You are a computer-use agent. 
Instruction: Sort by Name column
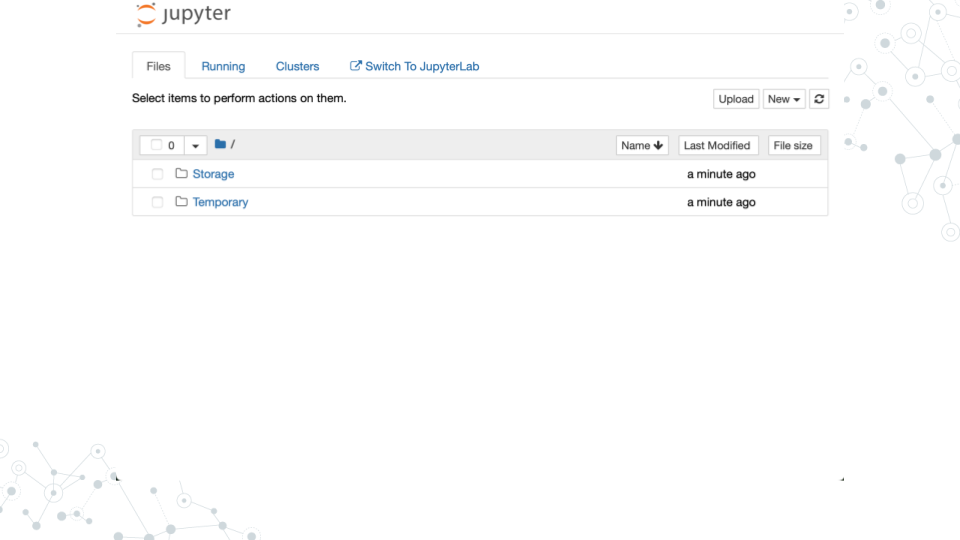pos(642,145)
